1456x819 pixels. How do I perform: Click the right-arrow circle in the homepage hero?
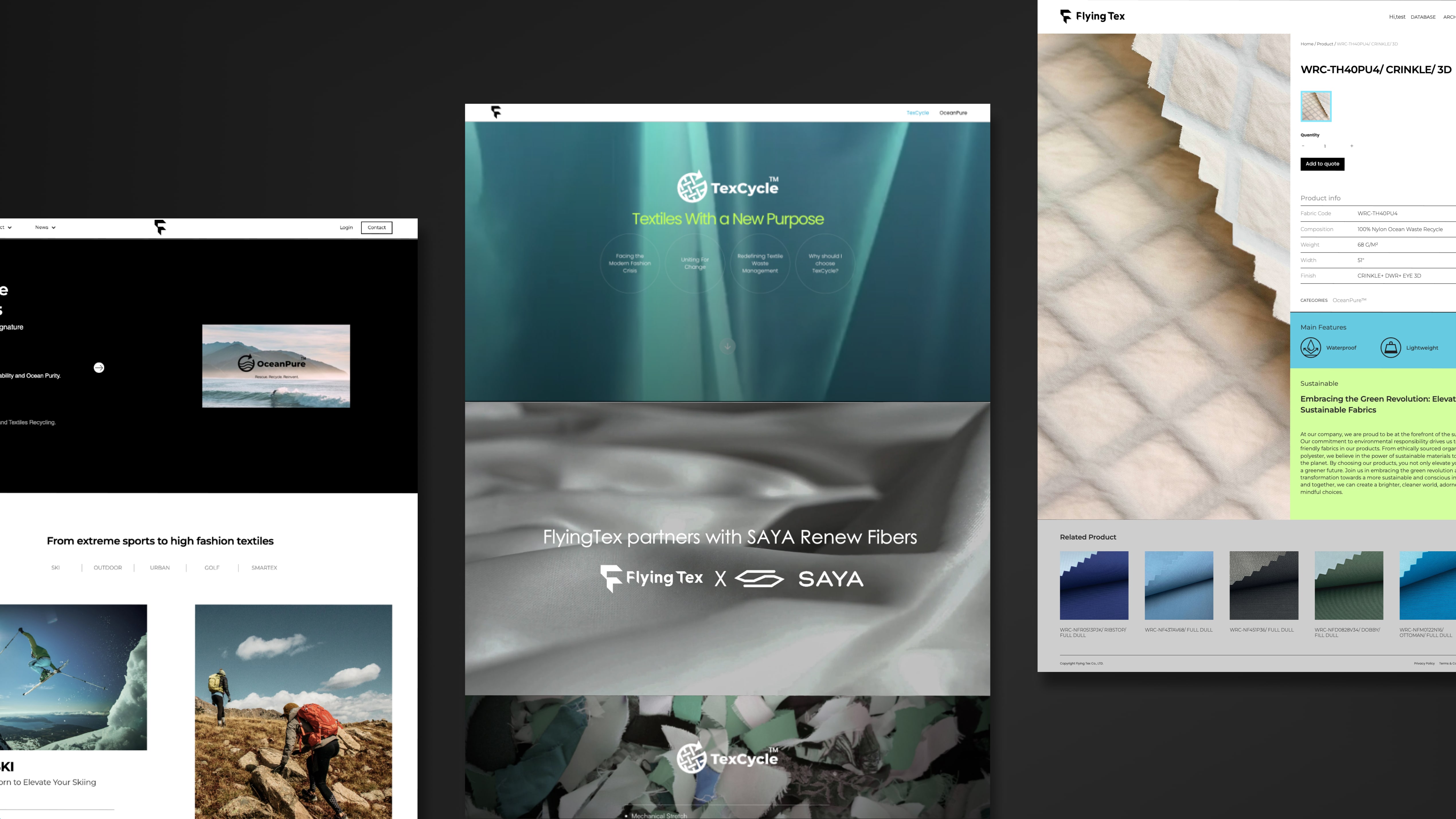point(99,368)
